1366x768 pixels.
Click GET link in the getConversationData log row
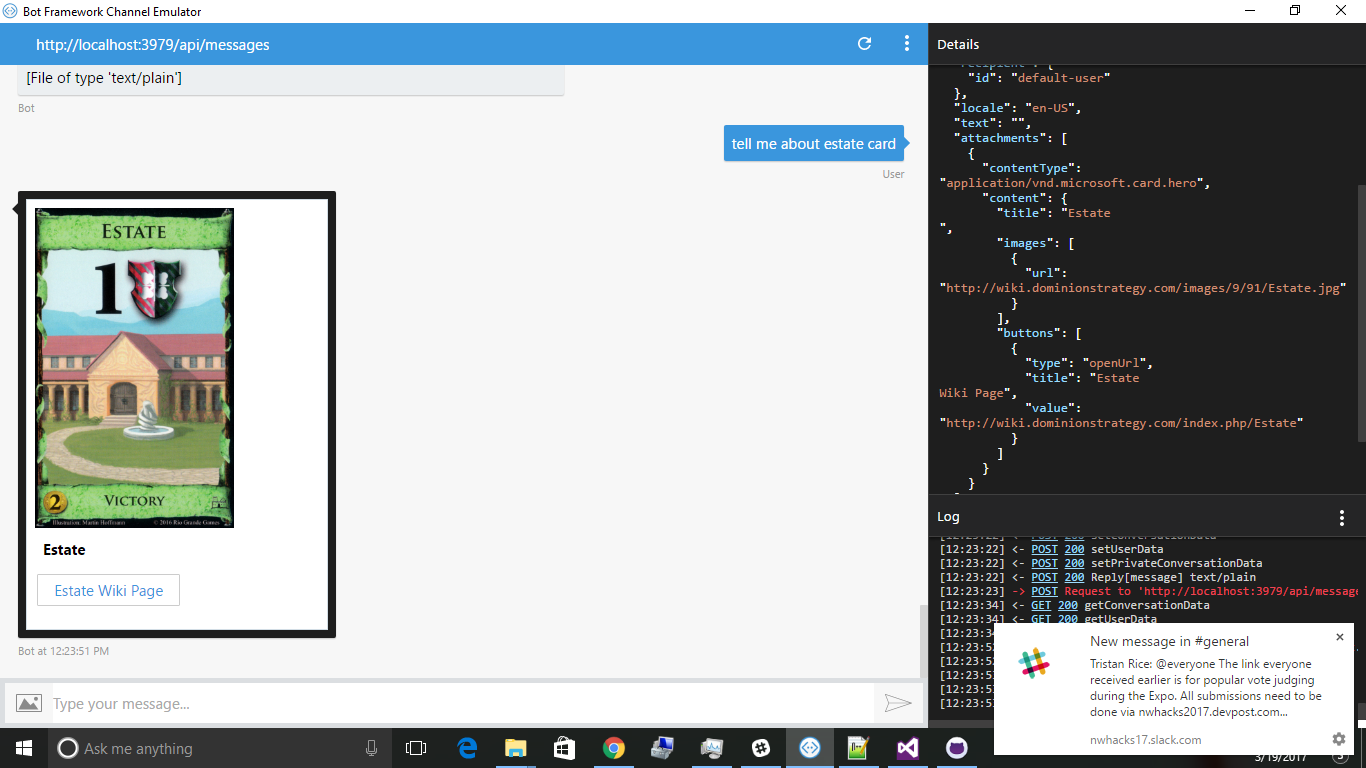(1041, 605)
